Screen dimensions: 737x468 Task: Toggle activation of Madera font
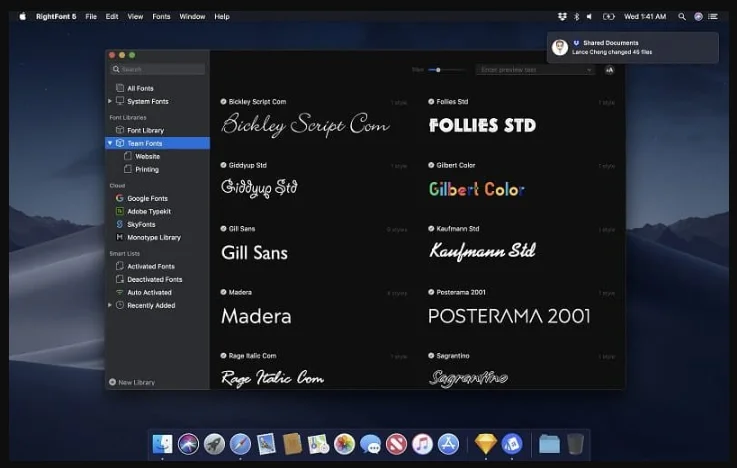pos(223,292)
